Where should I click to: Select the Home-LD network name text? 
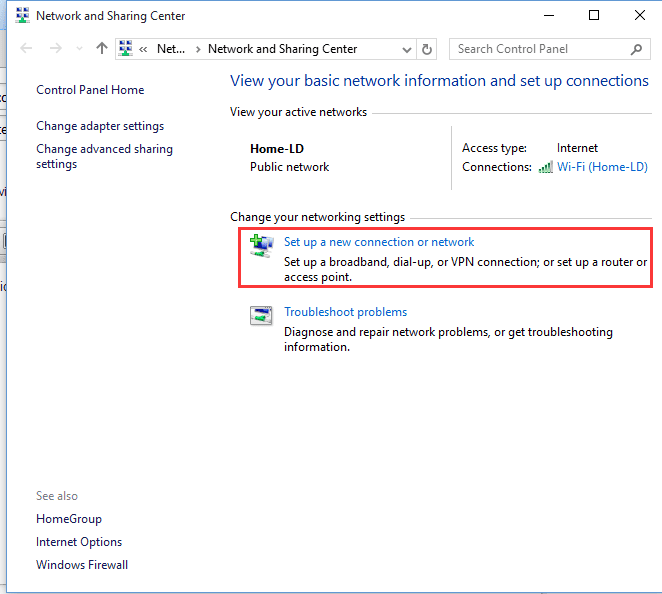(x=277, y=149)
